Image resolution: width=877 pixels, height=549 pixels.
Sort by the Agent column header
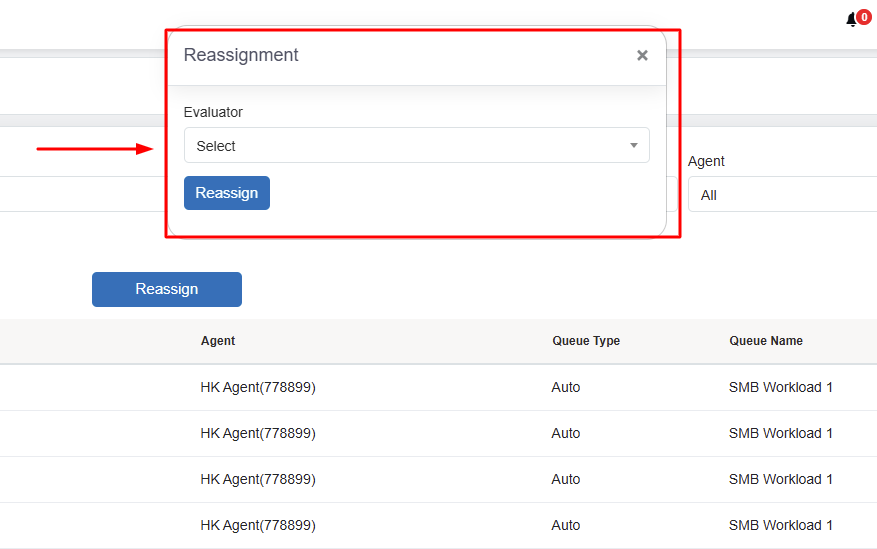click(218, 341)
